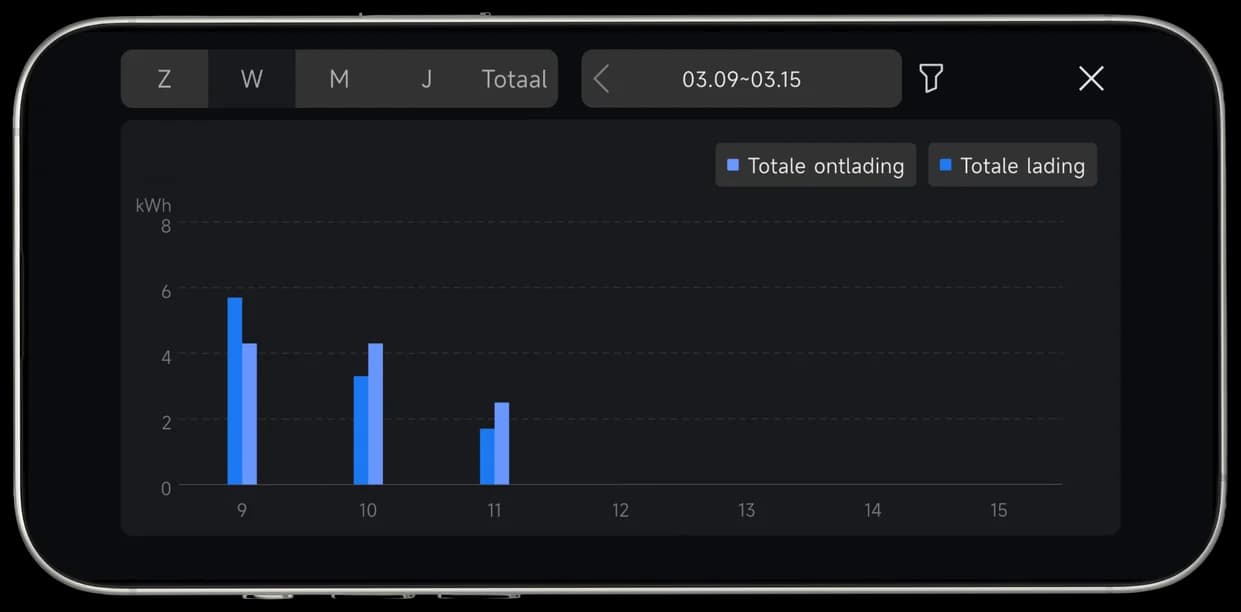Switch to the J period tab

[x=426, y=79]
